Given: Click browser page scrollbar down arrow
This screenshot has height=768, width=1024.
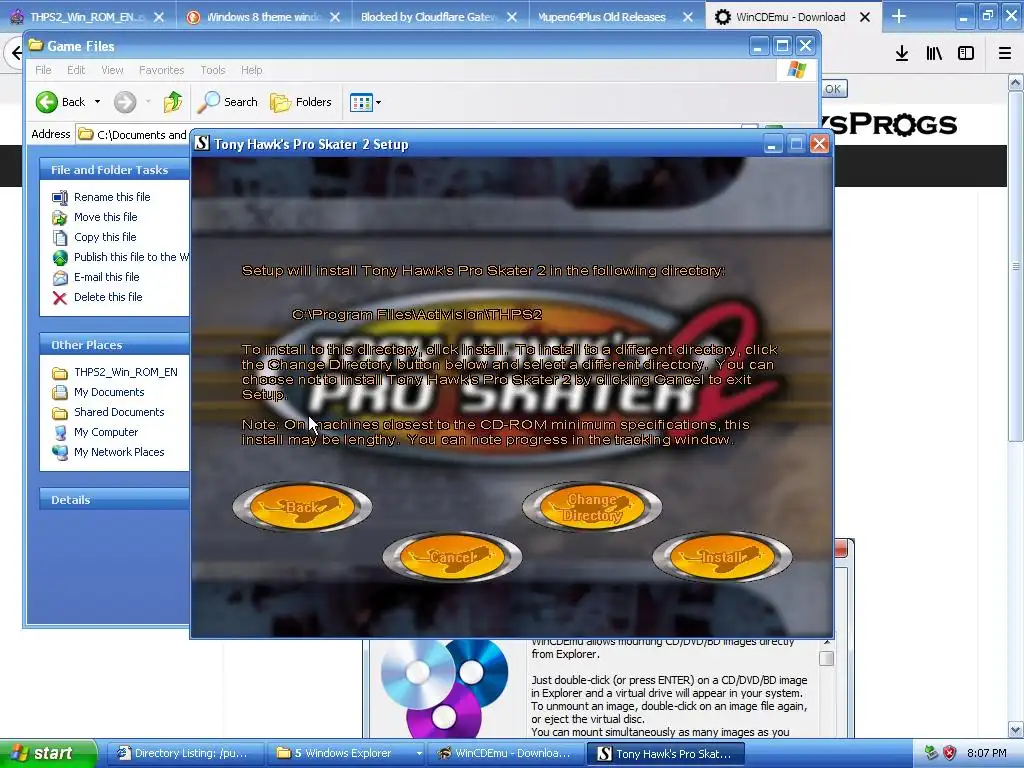Looking at the screenshot, I should (1016, 729).
